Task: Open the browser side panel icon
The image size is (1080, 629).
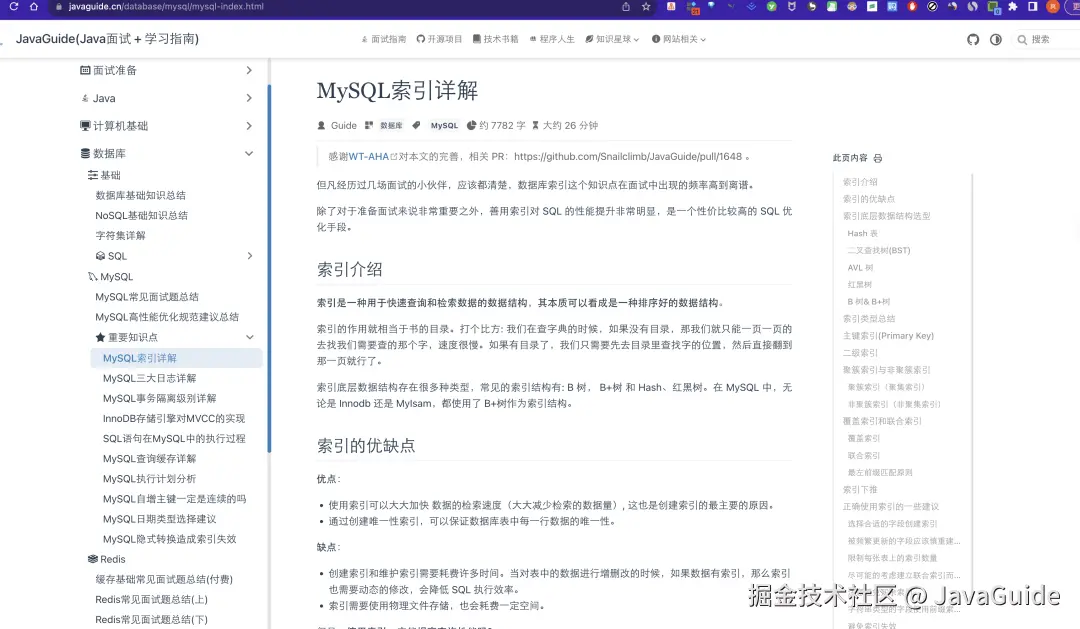Action: [1032, 6]
